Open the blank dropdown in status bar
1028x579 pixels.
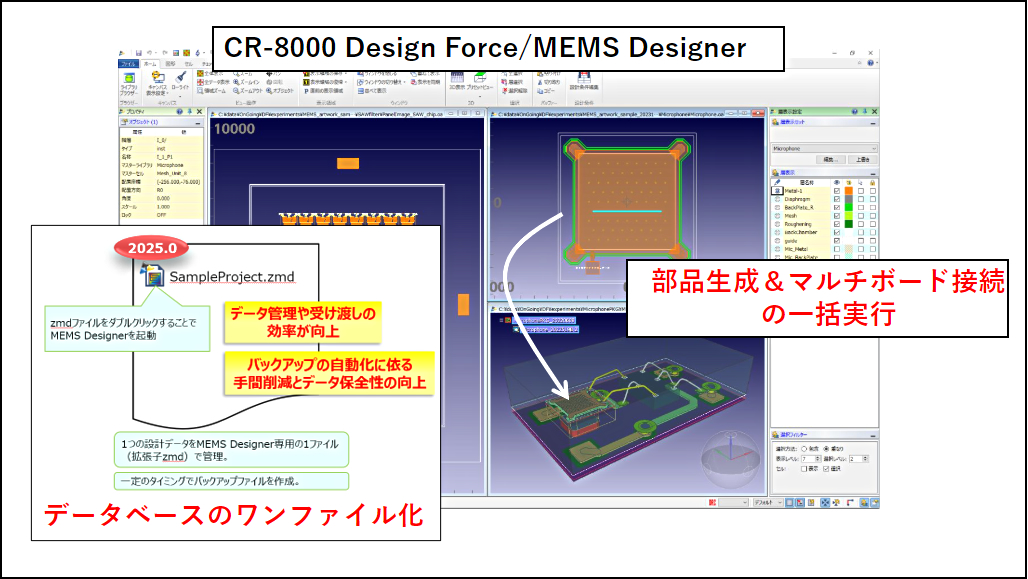pyautogui.click(x=733, y=503)
